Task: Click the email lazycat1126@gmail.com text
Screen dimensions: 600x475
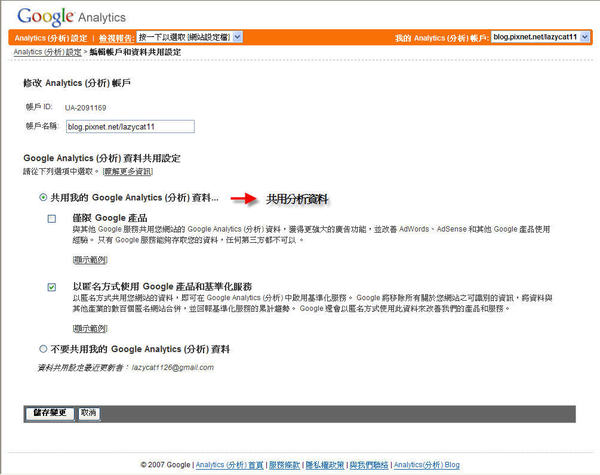Action: (x=173, y=367)
